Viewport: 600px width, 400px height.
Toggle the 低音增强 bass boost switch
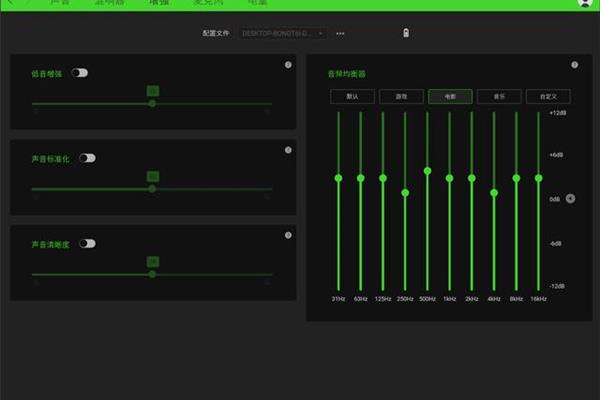(80, 73)
